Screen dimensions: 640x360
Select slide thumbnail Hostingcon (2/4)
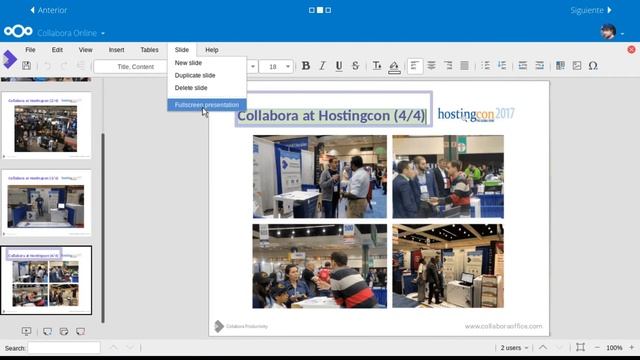(46, 125)
